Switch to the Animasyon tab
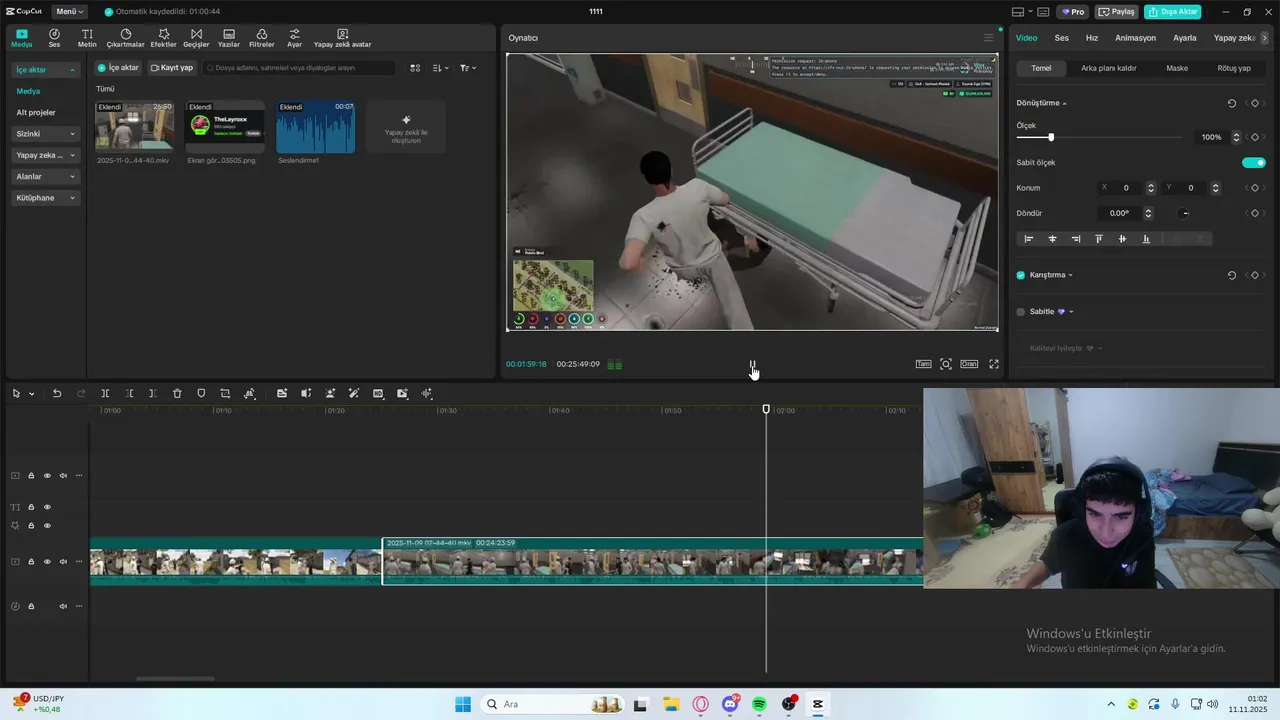 tap(1135, 38)
